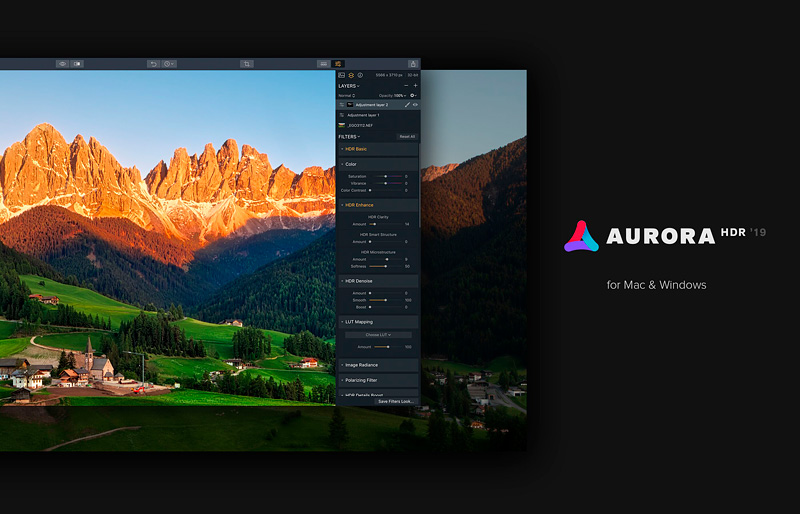Click Save Filters Look button

click(x=395, y=401)
